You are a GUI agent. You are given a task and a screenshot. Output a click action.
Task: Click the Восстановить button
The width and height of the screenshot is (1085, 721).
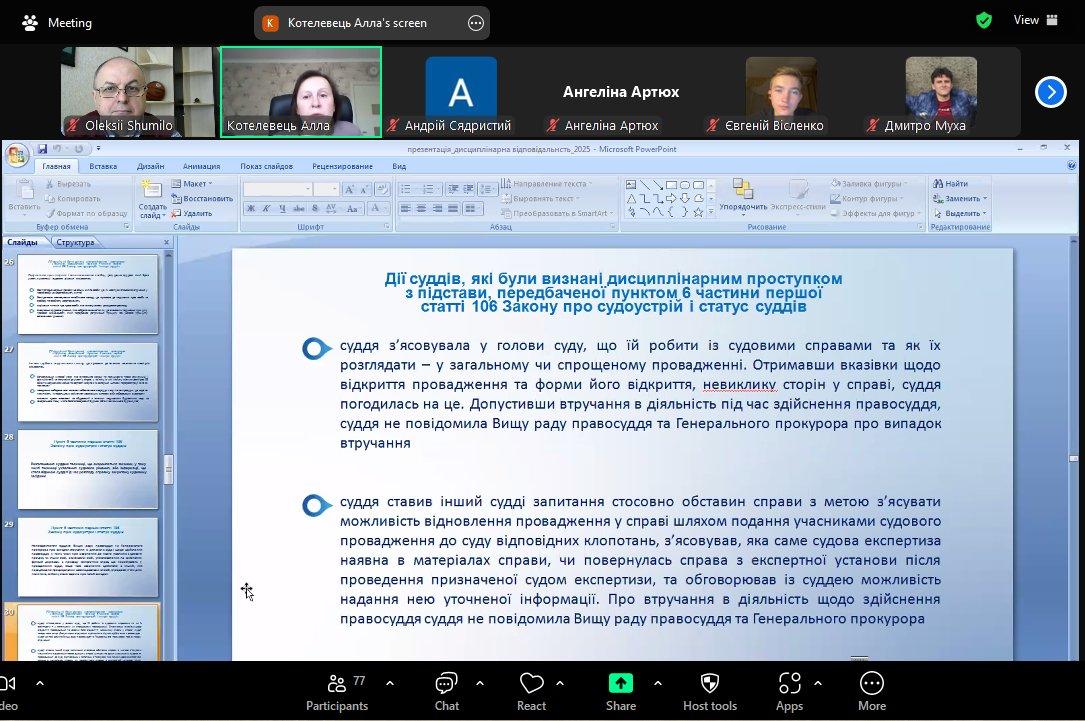pos(202,199)
